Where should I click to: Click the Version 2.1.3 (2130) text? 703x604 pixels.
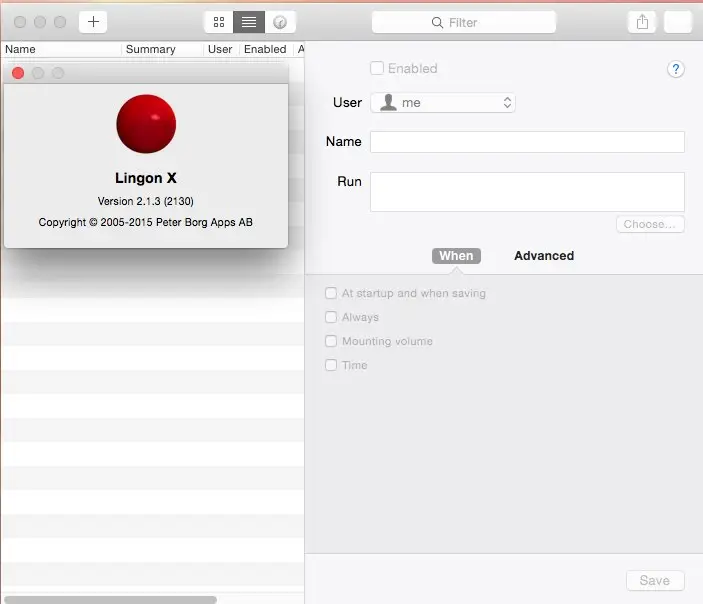click(x=146, y=201)
